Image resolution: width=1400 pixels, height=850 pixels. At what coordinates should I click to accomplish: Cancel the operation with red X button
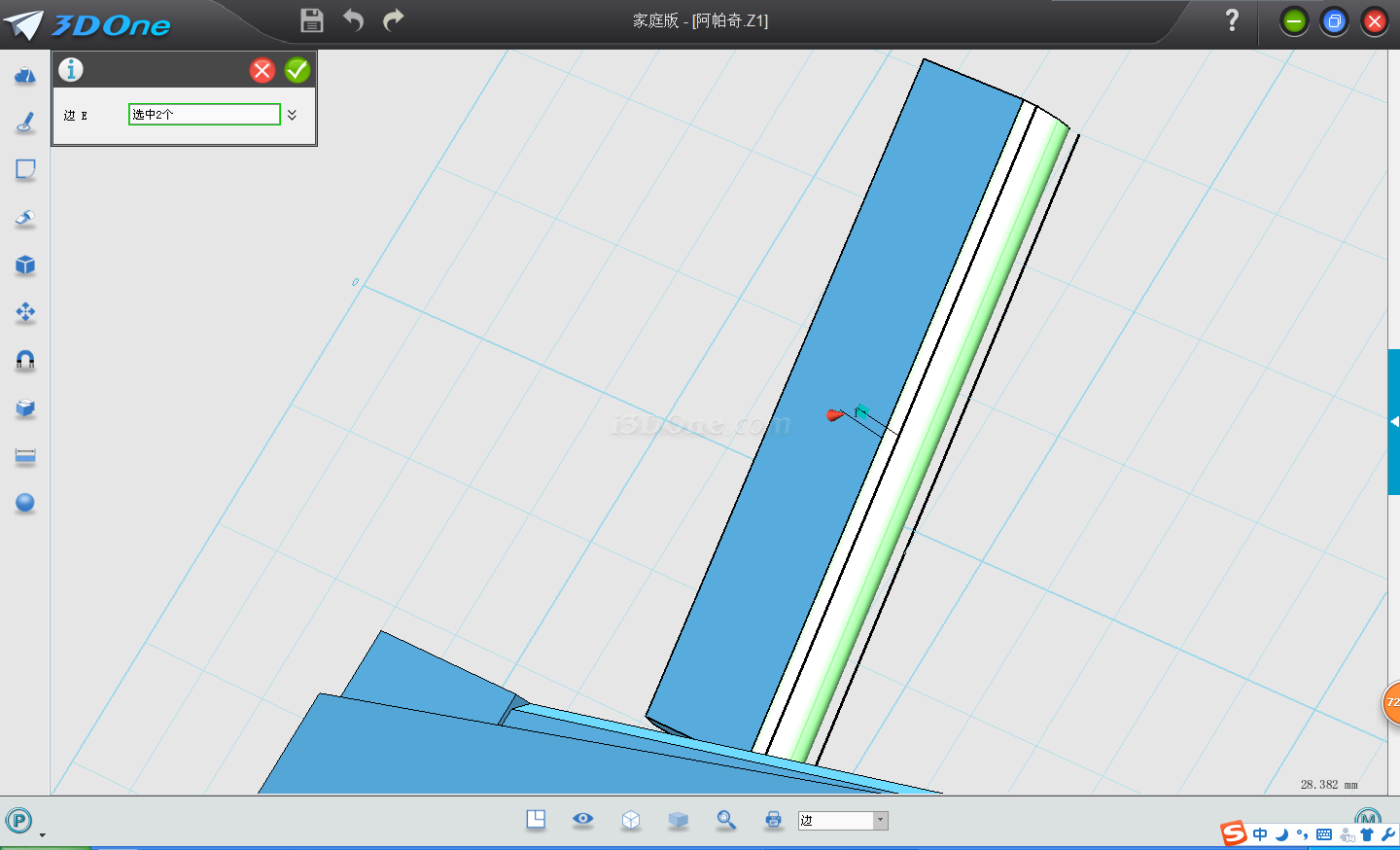point(262,70)
